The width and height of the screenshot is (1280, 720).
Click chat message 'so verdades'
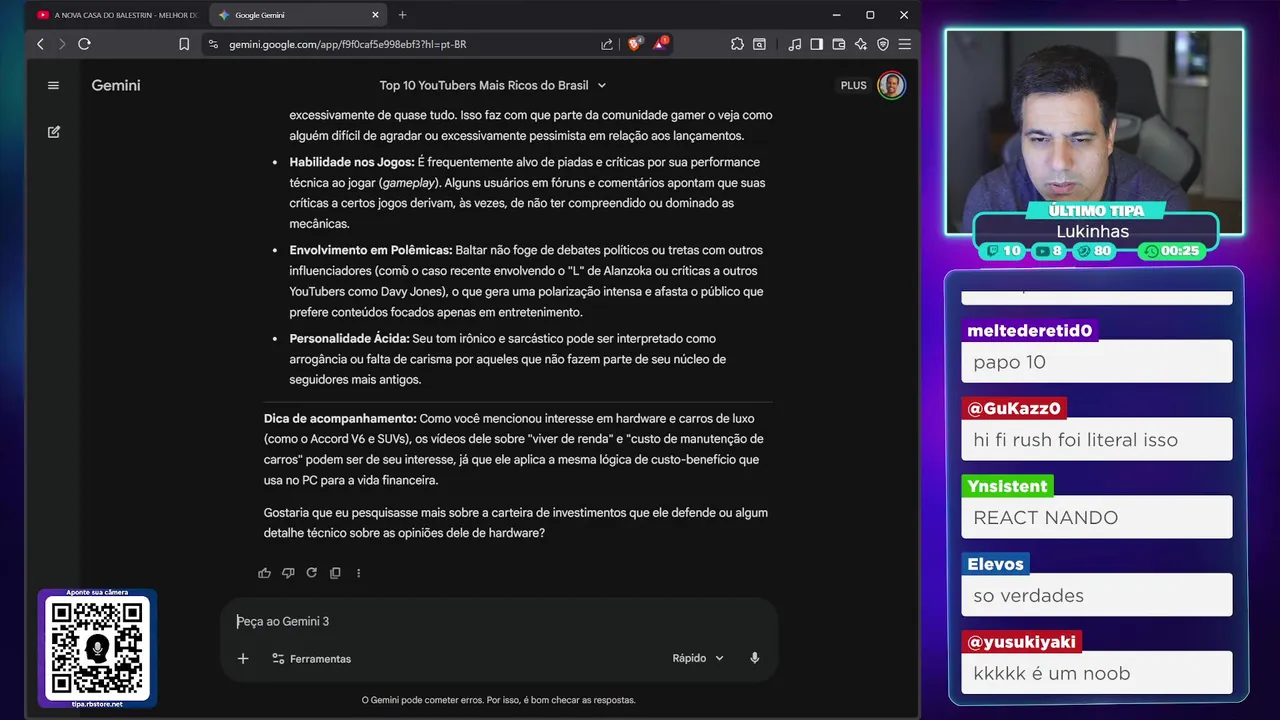pyautogui.click(x=1028, y=595)
